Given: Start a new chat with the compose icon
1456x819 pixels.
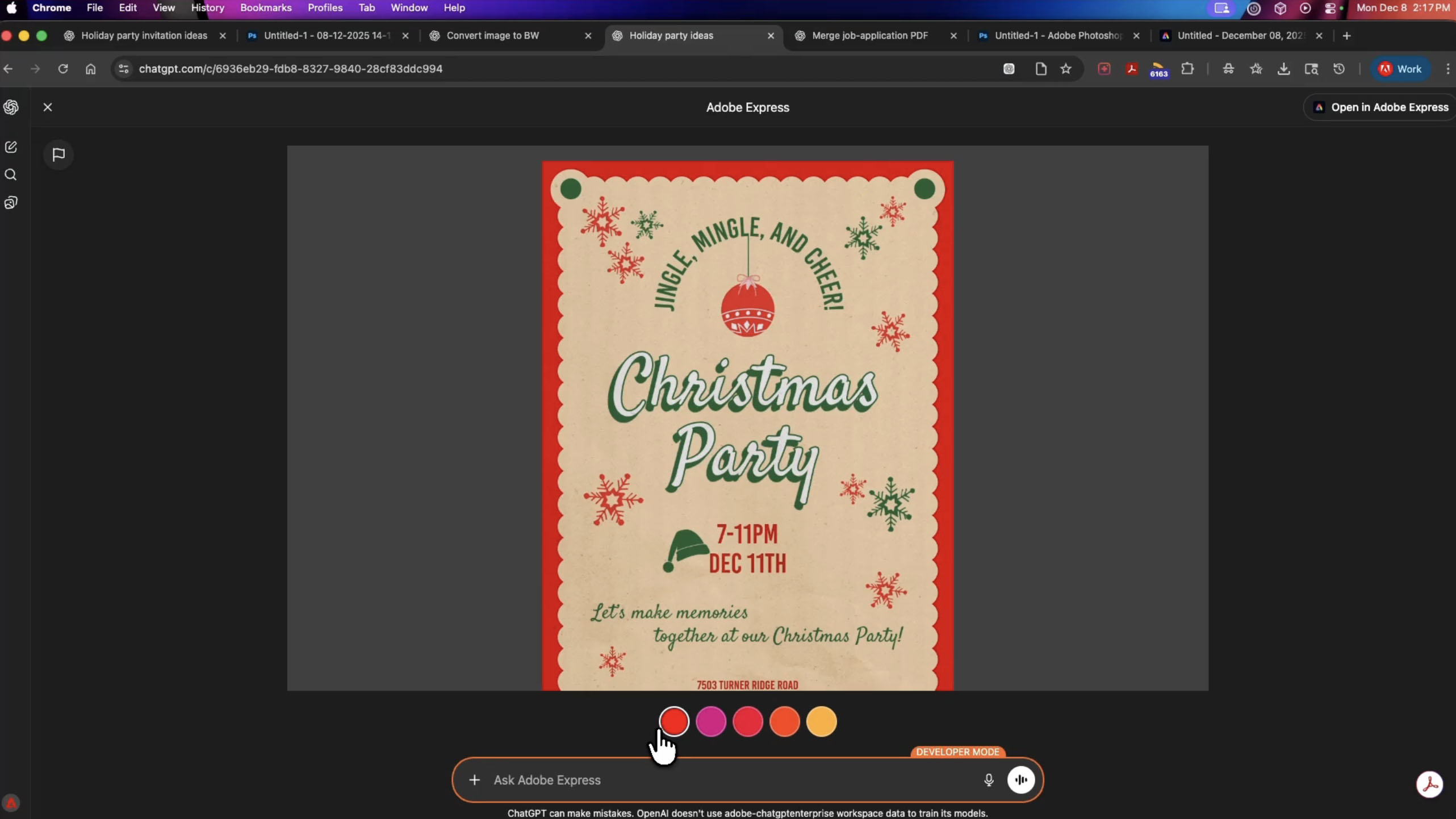Looking at the screenshot, I should click(x=11, y=147).
